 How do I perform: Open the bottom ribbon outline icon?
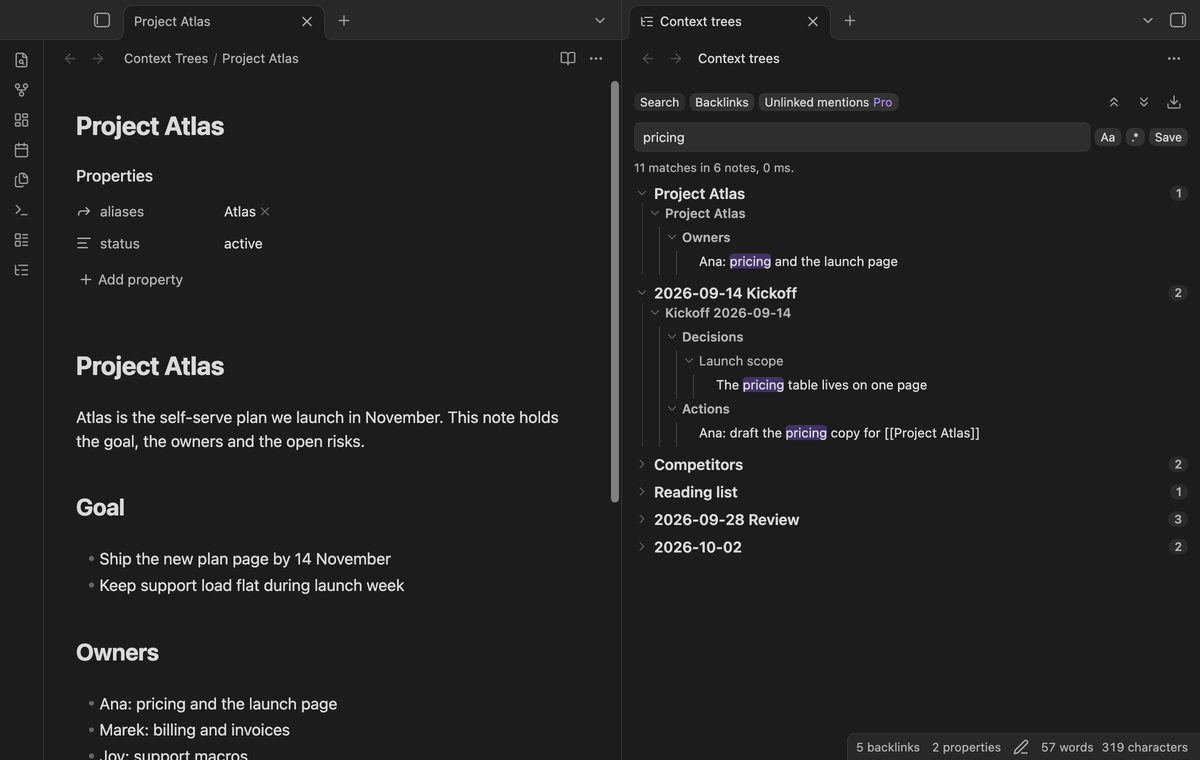21,270
